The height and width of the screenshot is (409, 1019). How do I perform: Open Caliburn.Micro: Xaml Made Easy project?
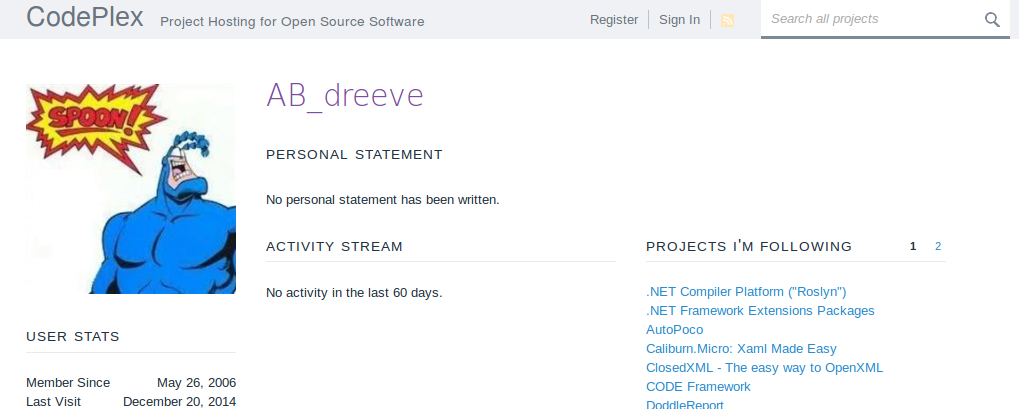point(741,349)
